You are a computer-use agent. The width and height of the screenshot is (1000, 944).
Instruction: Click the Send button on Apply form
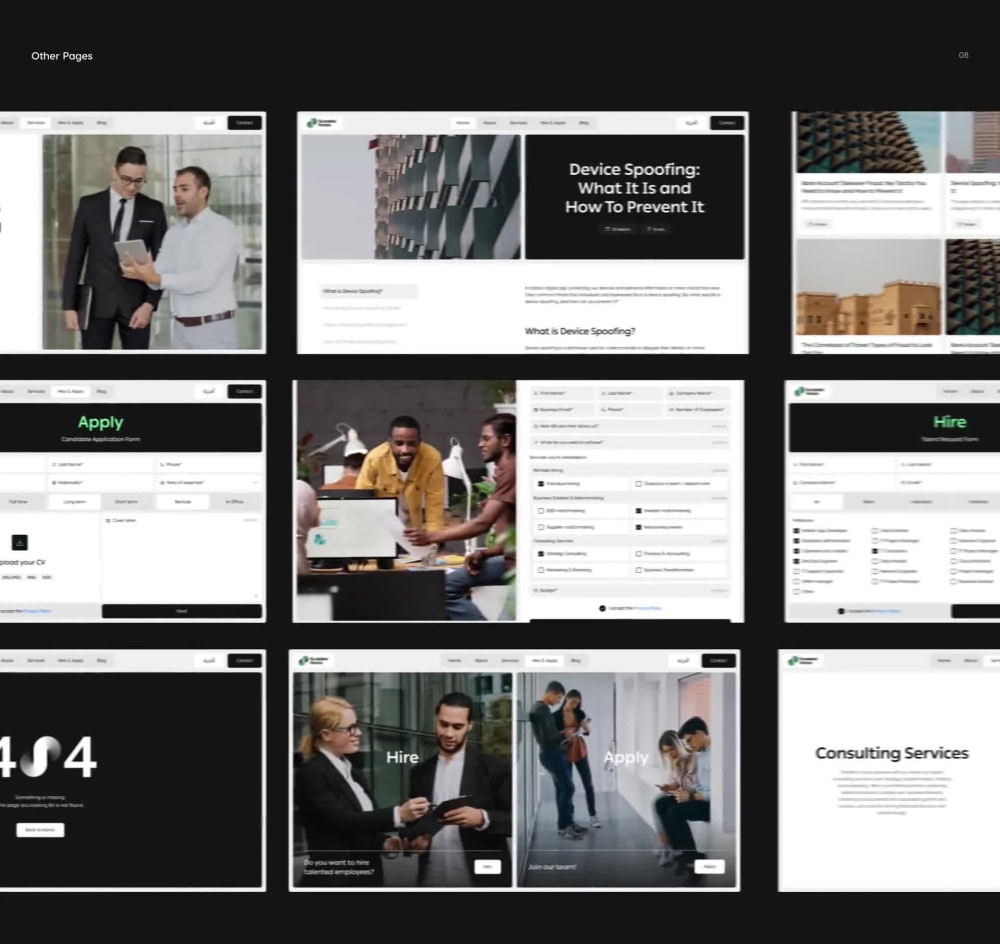pyautogui.click(x=182, y=610)
